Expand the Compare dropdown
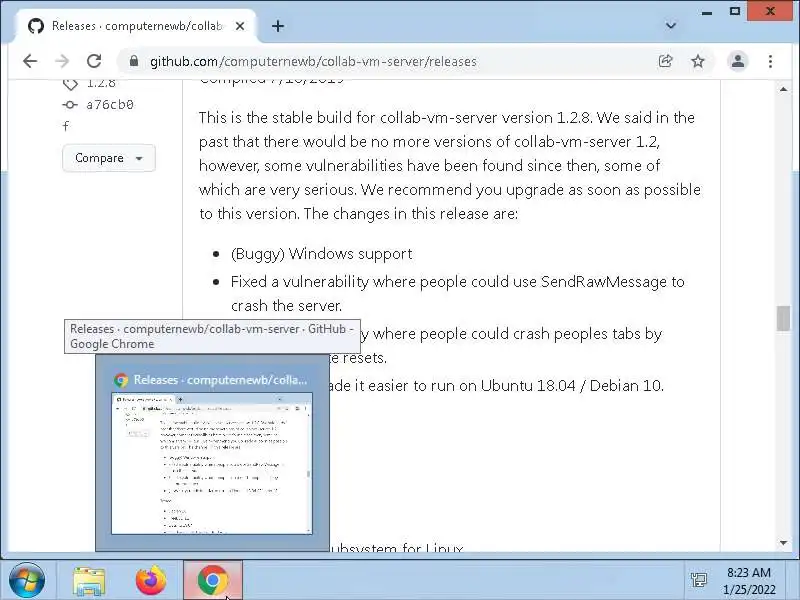800x600 pixels. 109,158
